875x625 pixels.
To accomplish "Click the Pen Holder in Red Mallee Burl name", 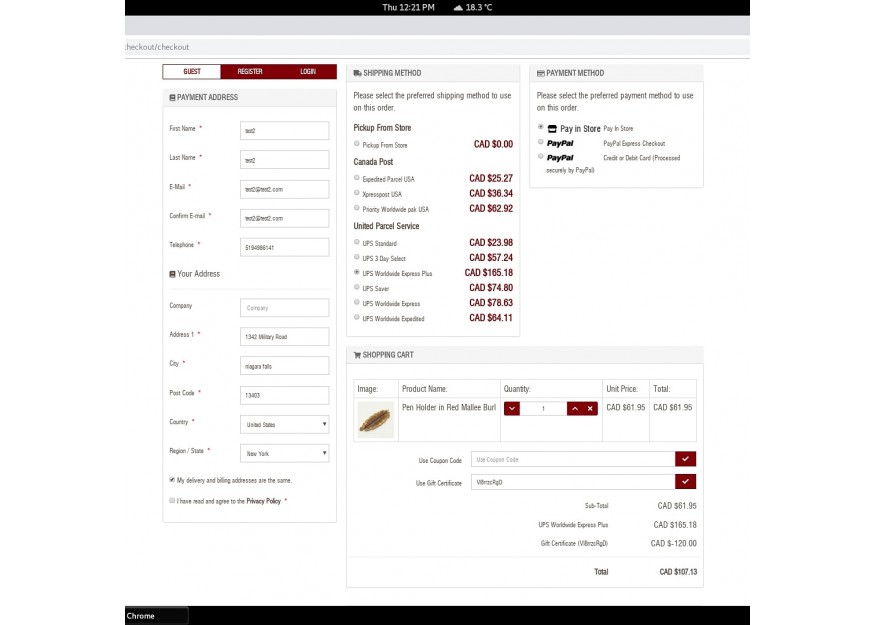I will tap(448, 407).
